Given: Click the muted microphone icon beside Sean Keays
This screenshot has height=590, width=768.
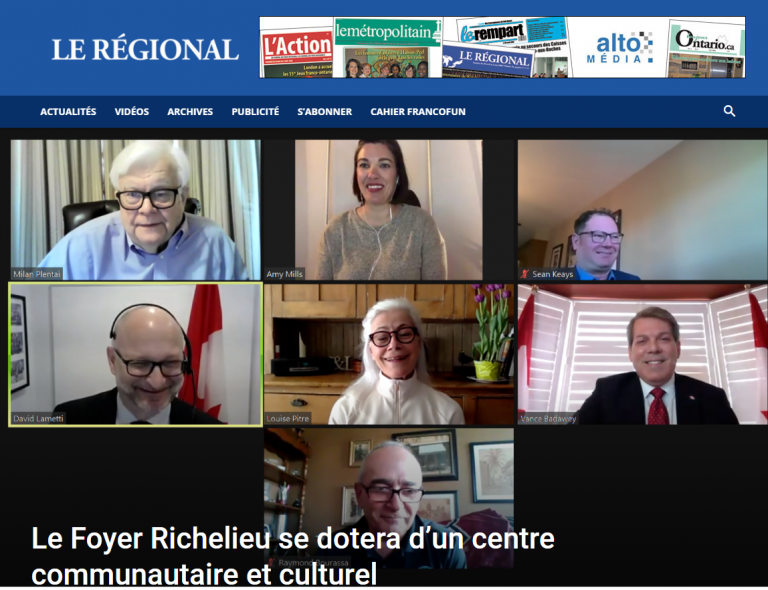Looking at the screenshot, I should pos(525,274).
